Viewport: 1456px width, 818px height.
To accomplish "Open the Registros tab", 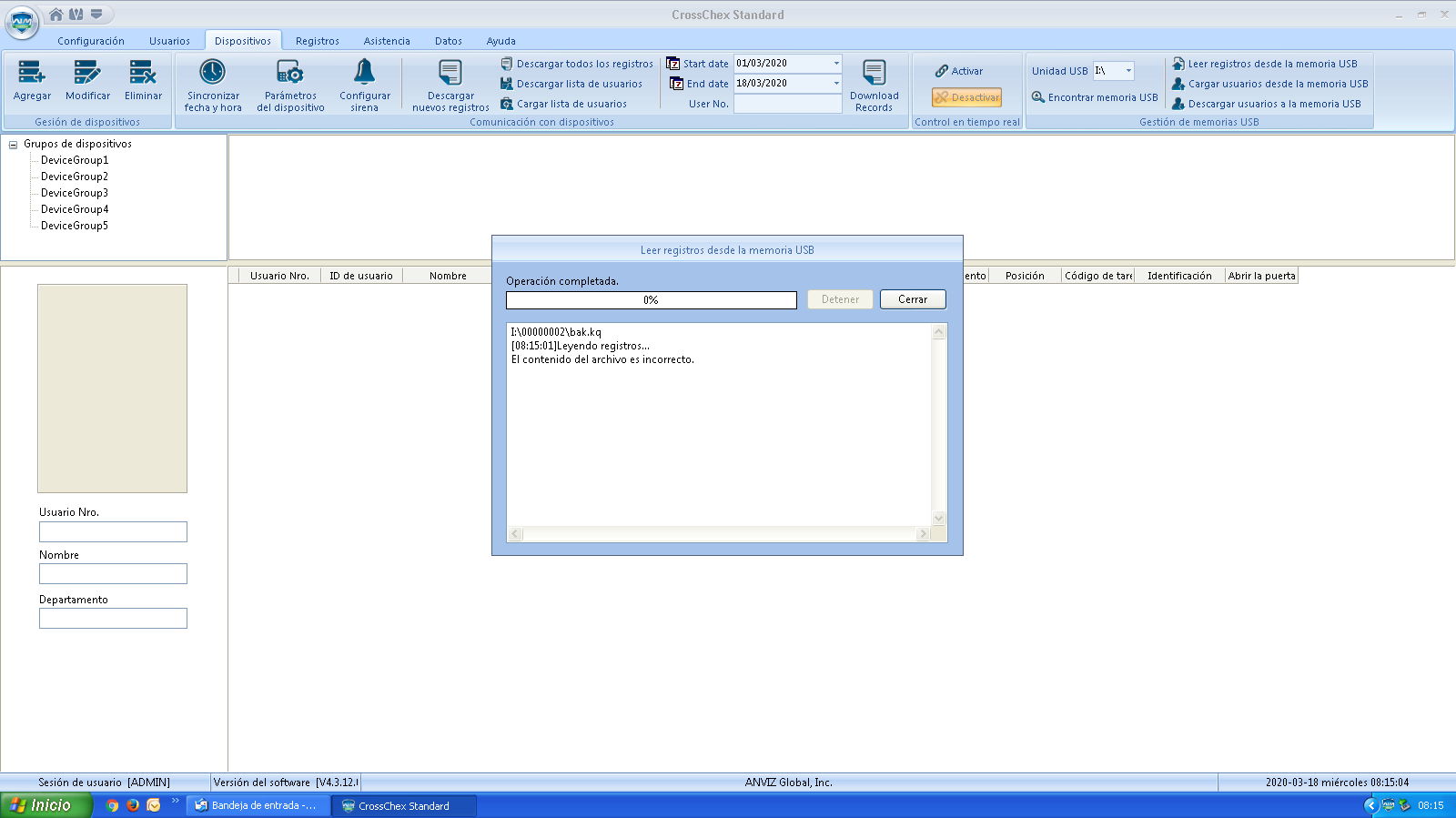I will [318, 41].
